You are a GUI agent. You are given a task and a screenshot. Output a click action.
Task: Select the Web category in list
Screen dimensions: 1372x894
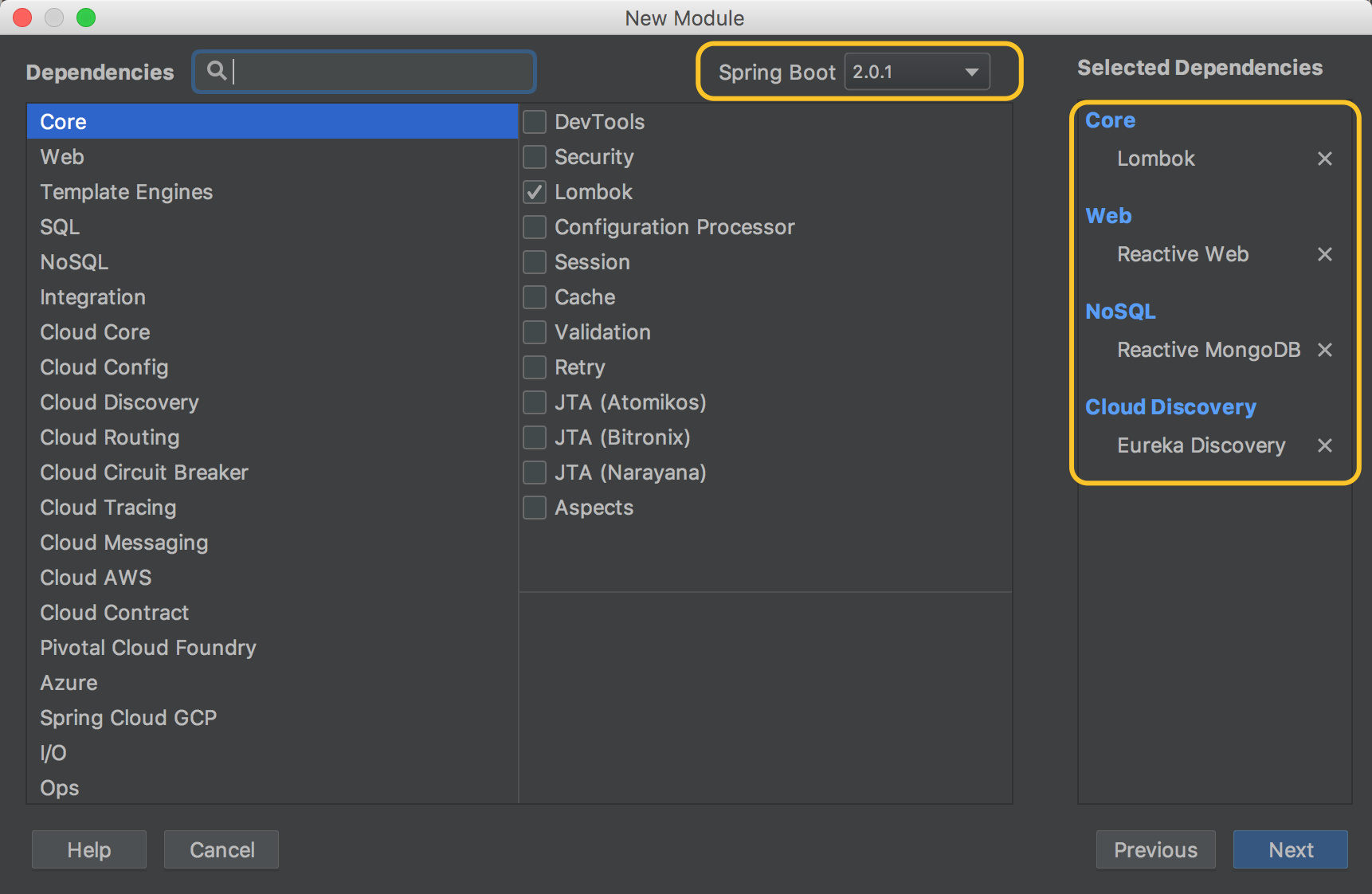click(x=272, y=157)
